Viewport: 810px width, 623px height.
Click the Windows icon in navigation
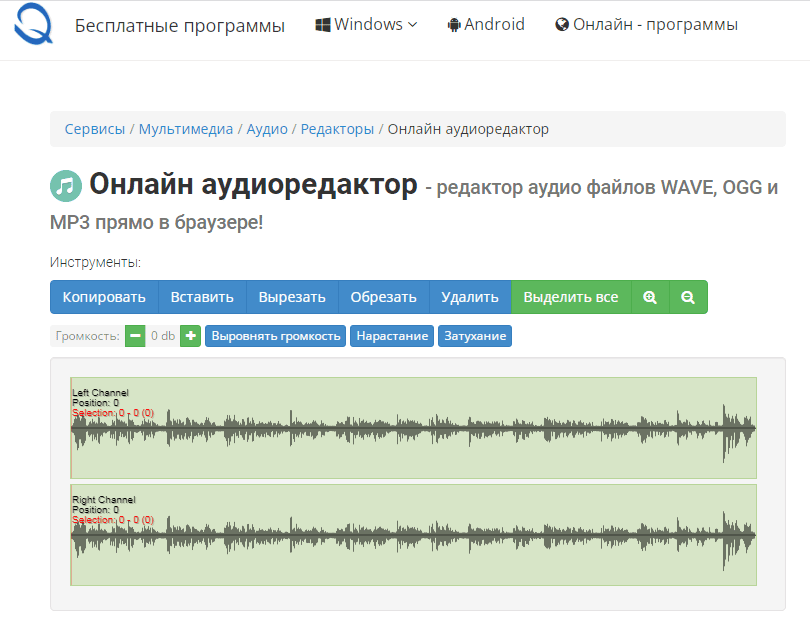point(320,24)
